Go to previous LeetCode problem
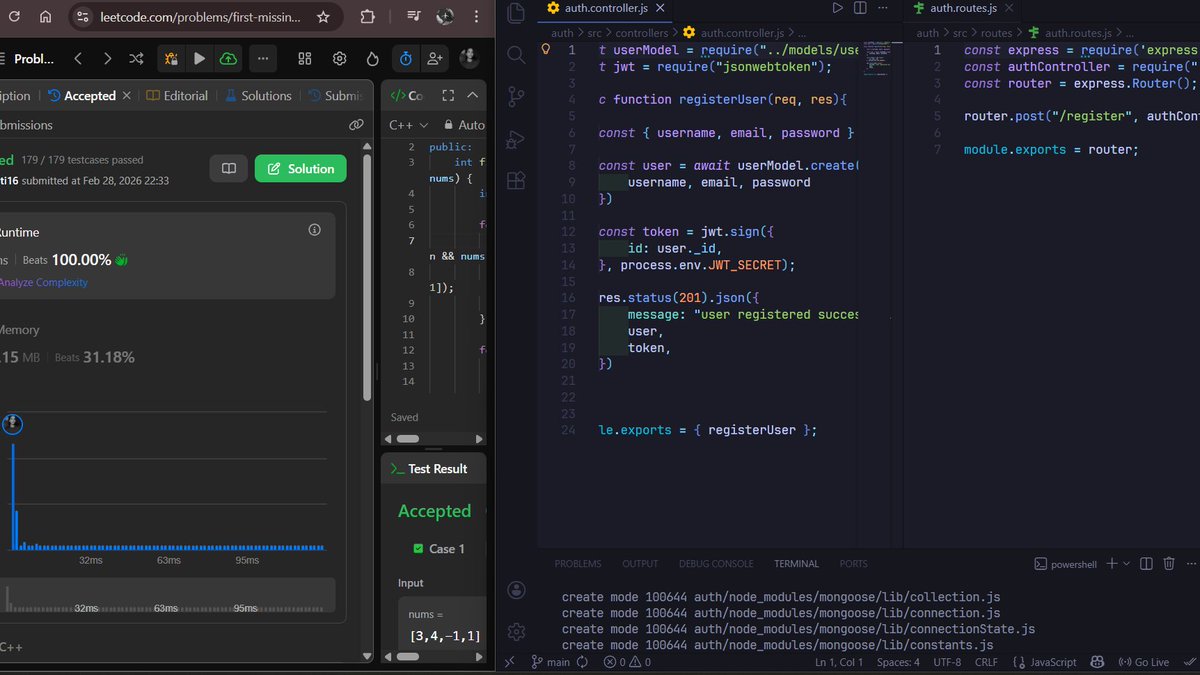Viewport: 1200px width, 675px height. click(78, 59)
